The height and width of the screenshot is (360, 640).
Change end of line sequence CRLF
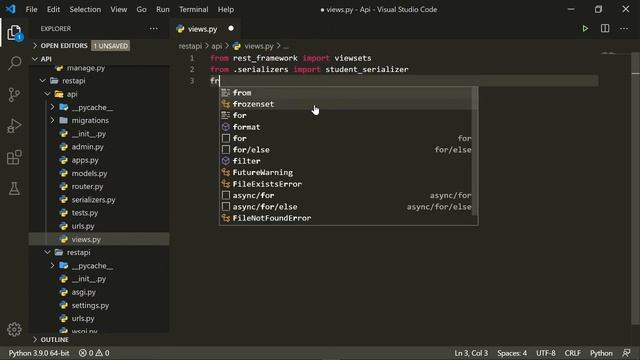(572, 353)
